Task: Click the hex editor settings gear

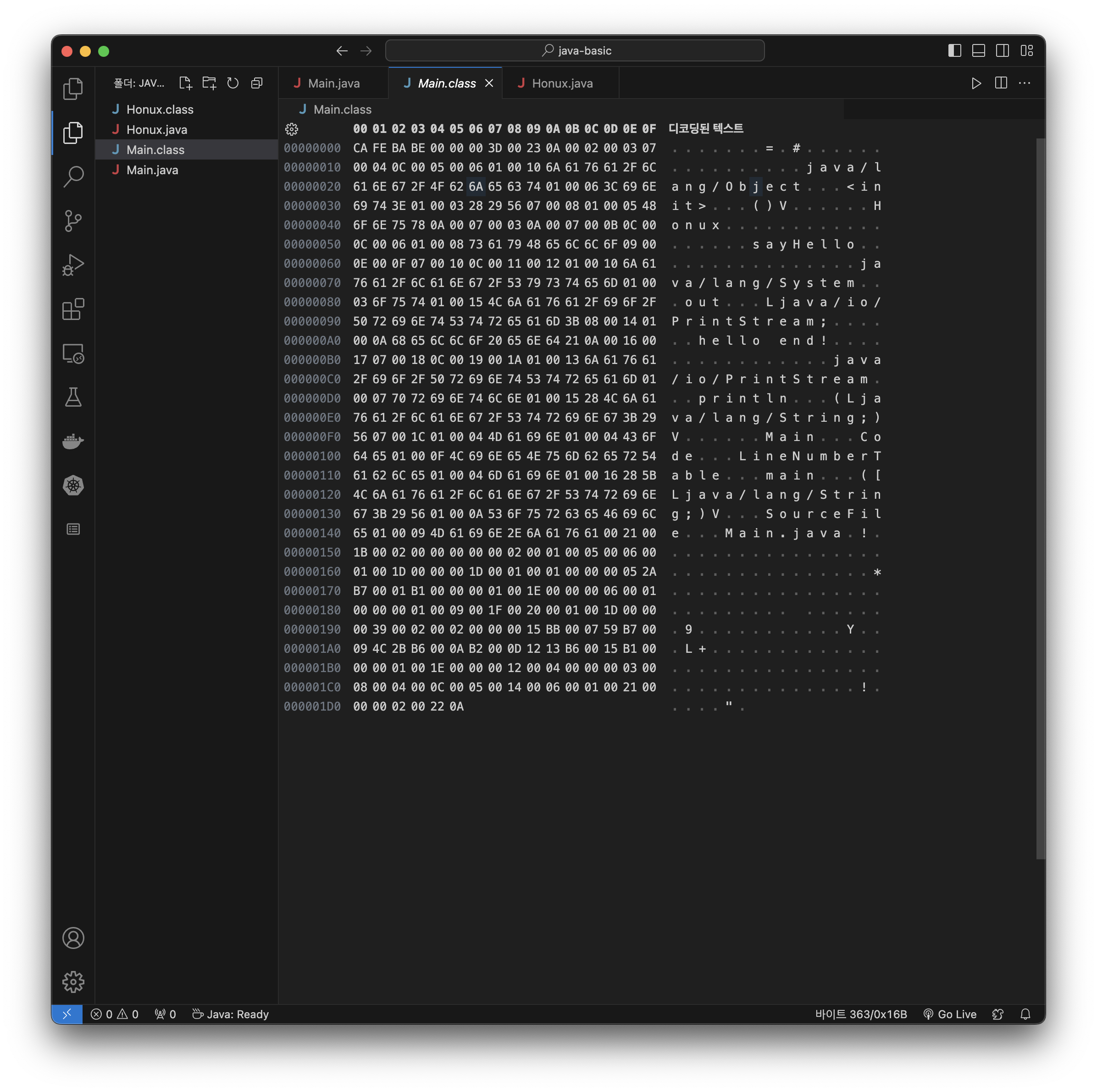Action: pyautogui.click(x=292, y=129)
